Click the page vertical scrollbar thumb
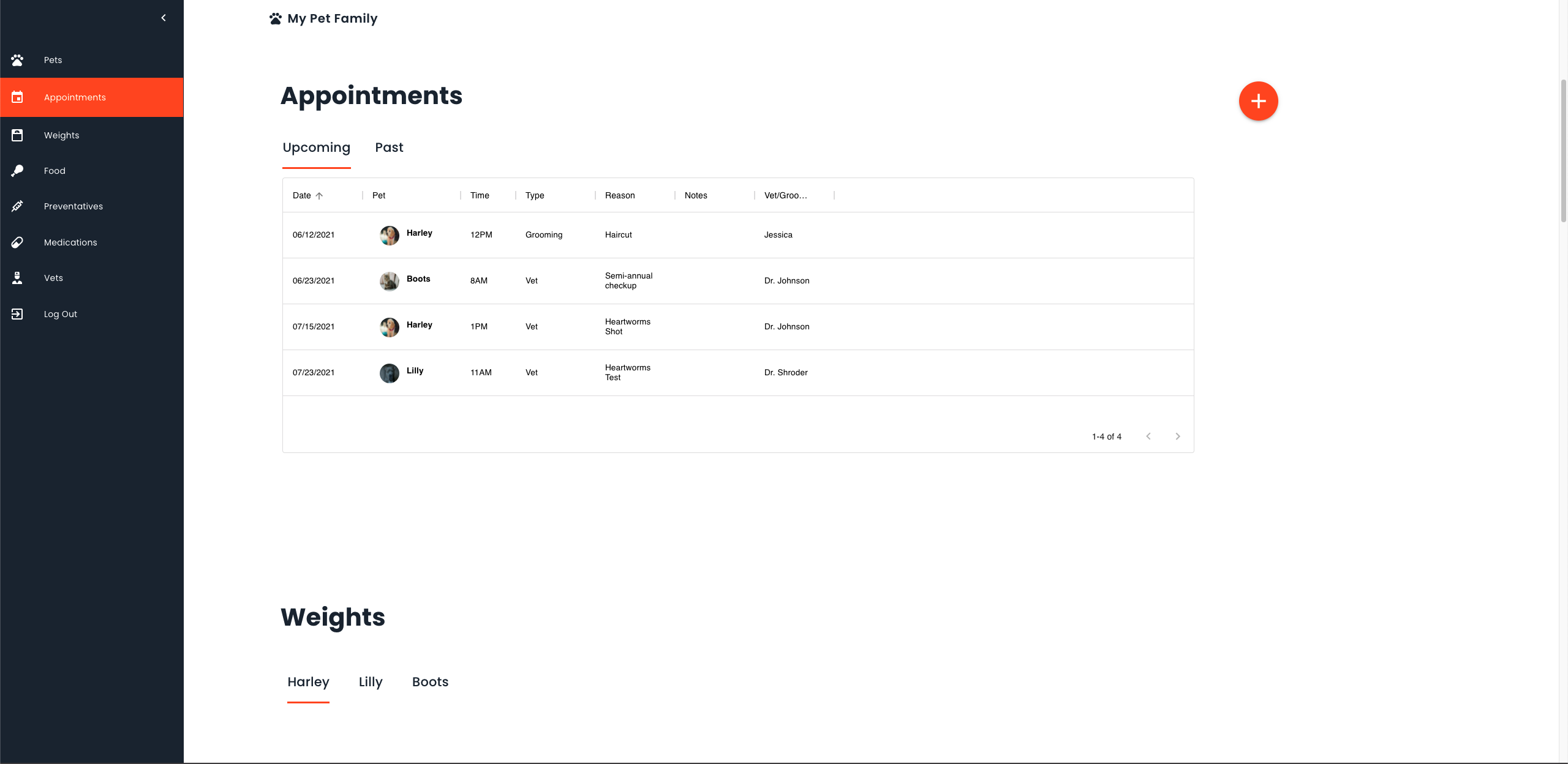 (1563, 151)
